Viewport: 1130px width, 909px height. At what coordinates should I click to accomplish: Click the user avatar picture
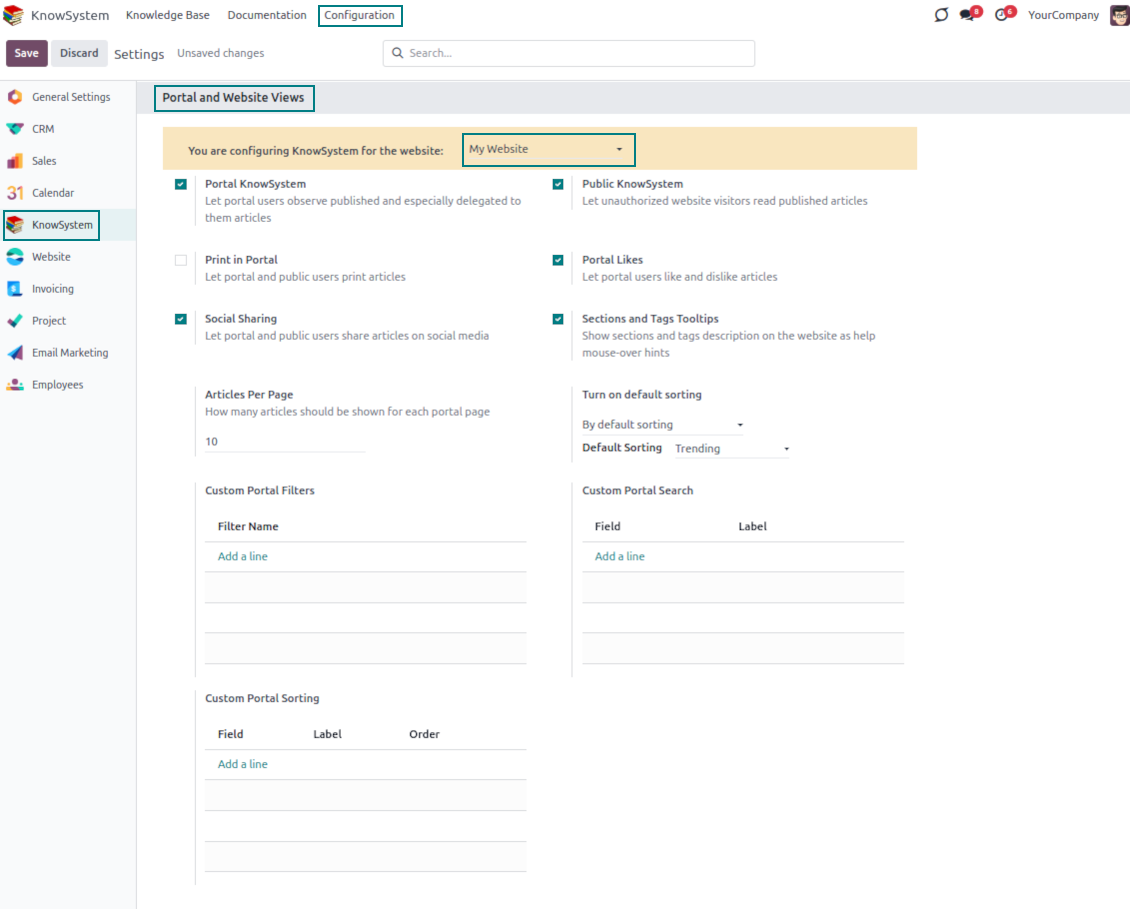(x=1119, y=15)
